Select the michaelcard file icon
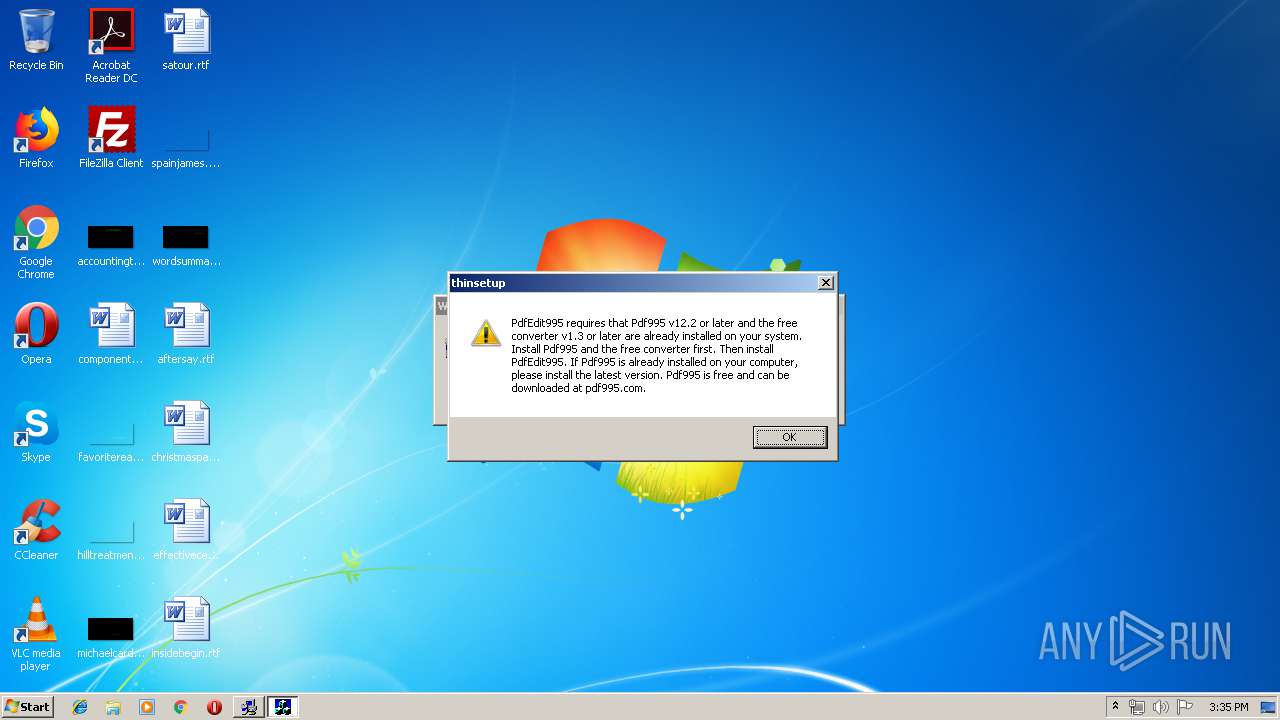Image resolution: width=1280 pixels, height=720 pixels. (x=111, y=637)
